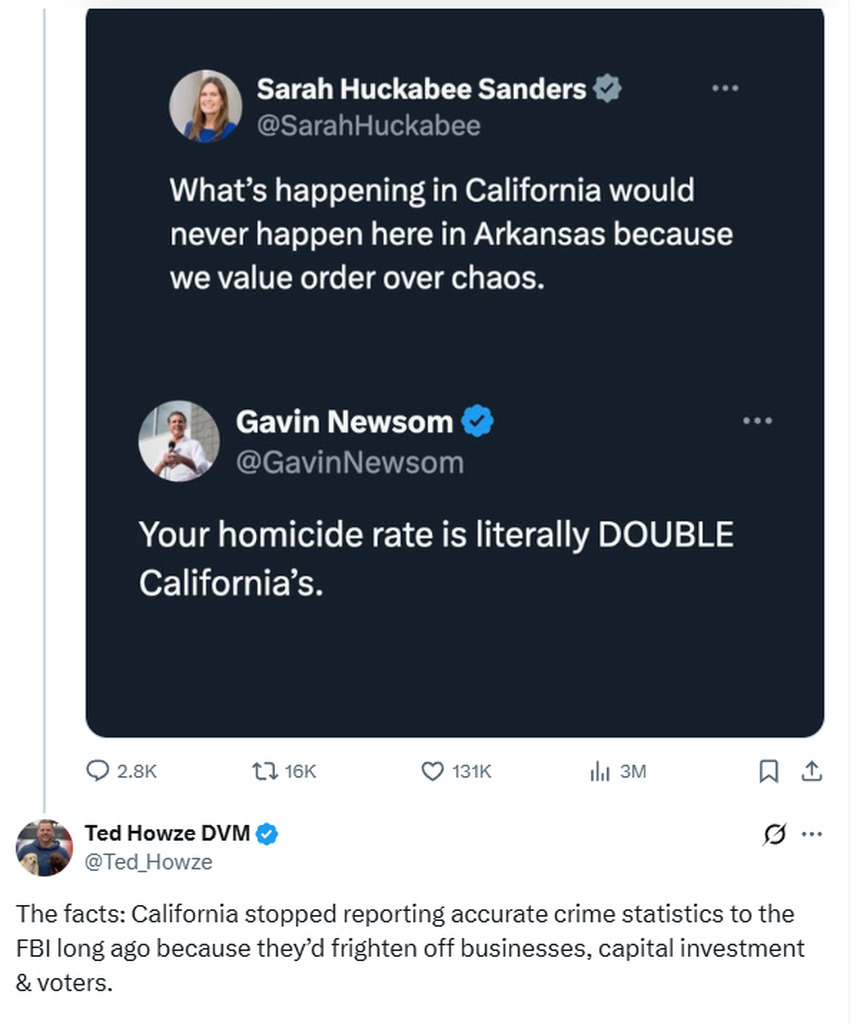Open Ted Howze's profile picture
The height and width of the screenshot is (1024, 860).
pyautogui.click(x=44, y=847)
